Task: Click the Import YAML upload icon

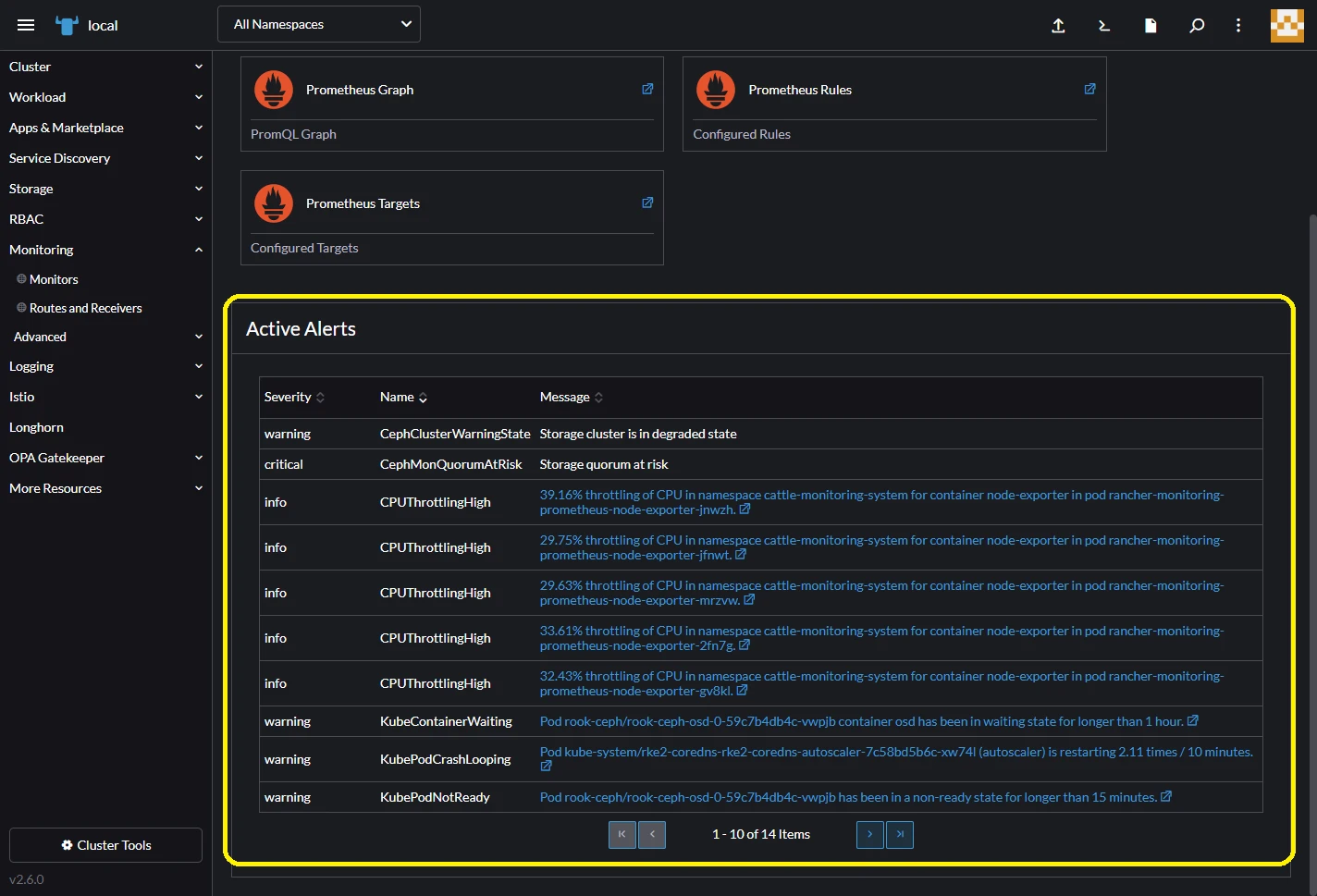Action: (1058, 25)
